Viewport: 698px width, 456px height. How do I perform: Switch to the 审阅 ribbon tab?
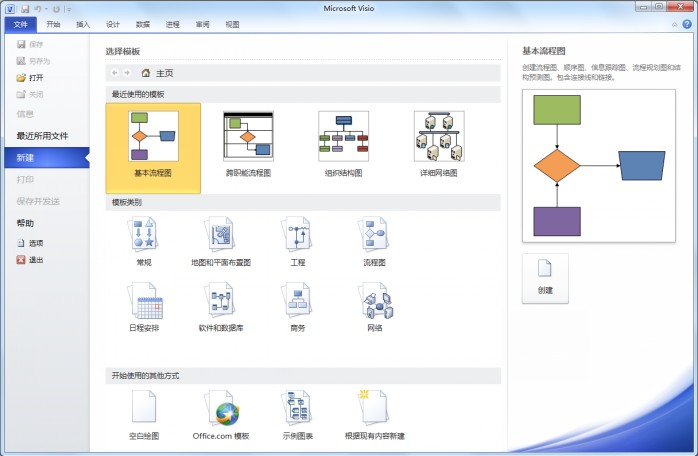[x=202, y=24]
